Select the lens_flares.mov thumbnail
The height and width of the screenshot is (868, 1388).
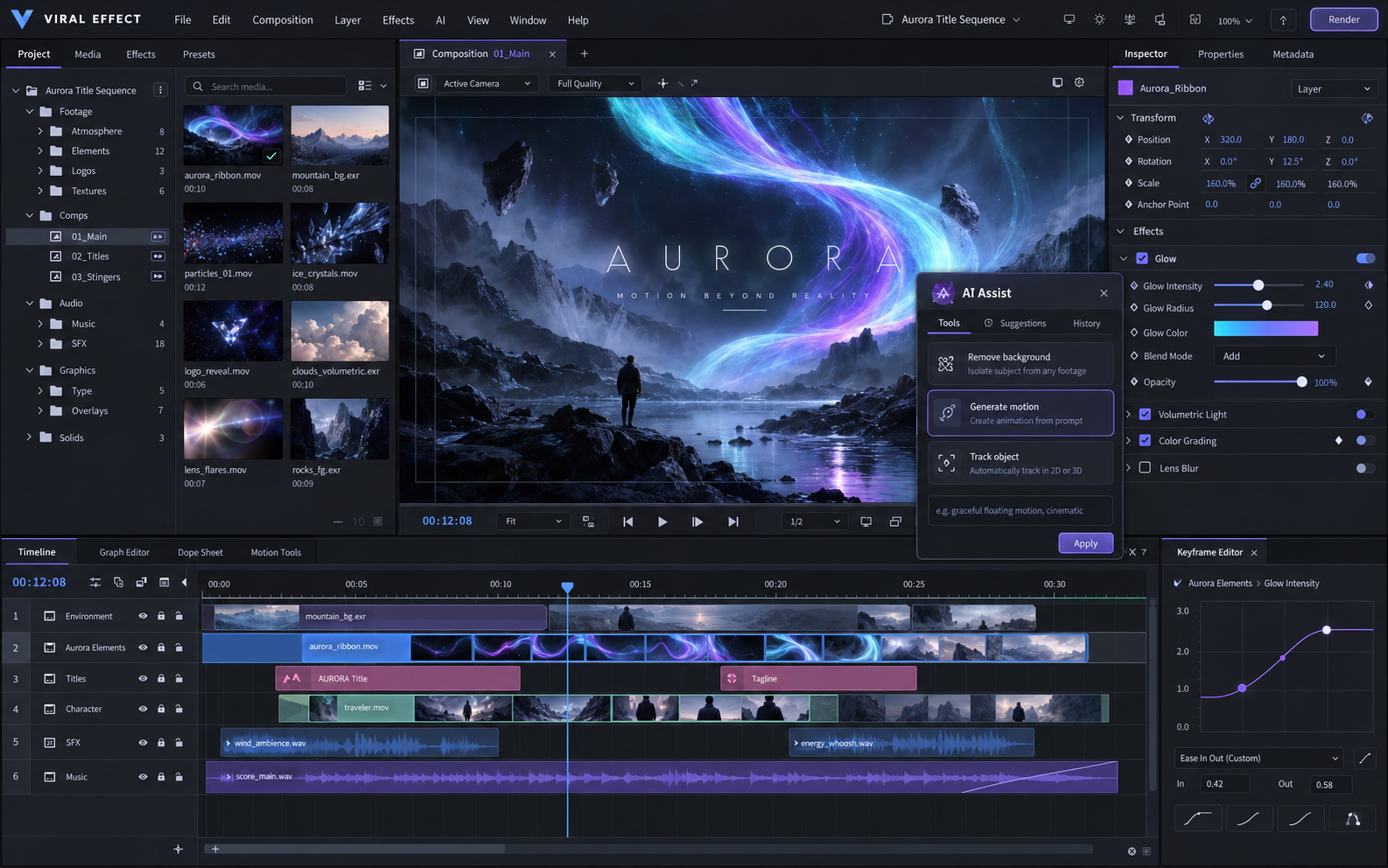[x=233, y=429]
